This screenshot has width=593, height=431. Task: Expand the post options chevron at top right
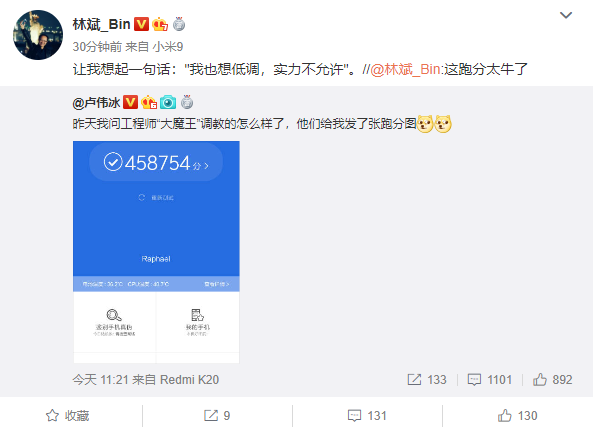point(566,15)
